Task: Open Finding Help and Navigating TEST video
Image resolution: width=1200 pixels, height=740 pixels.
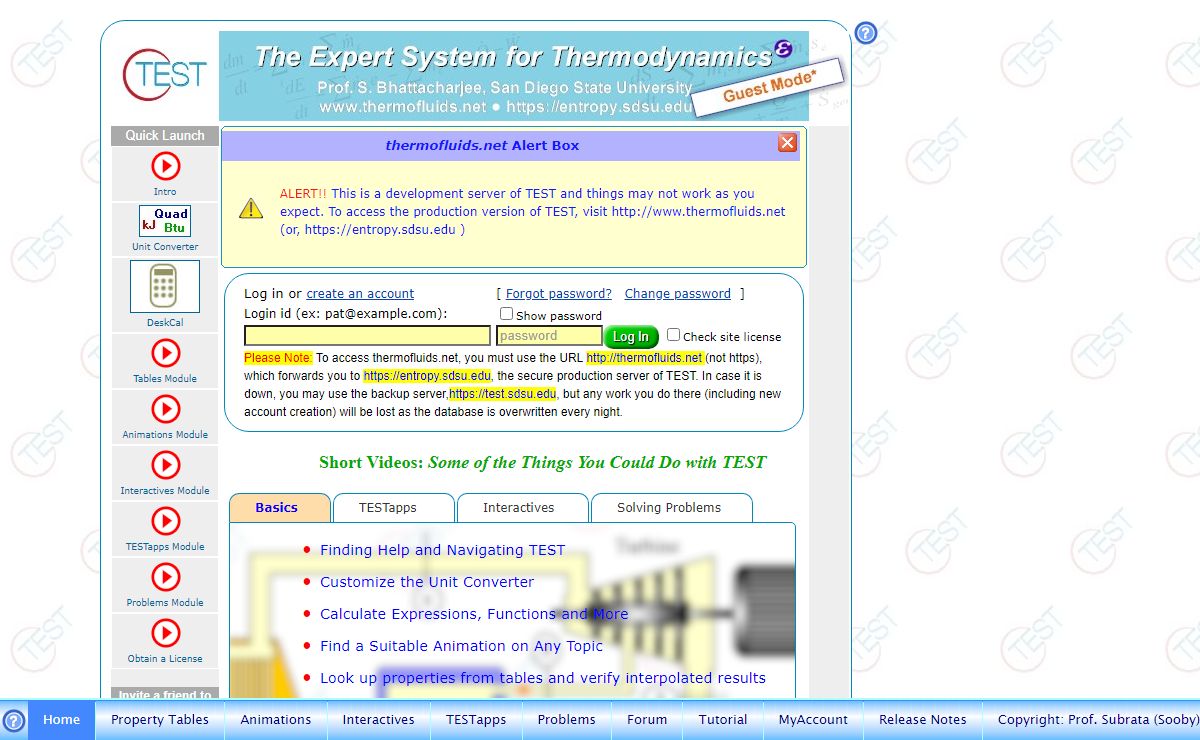Action: 442,550
